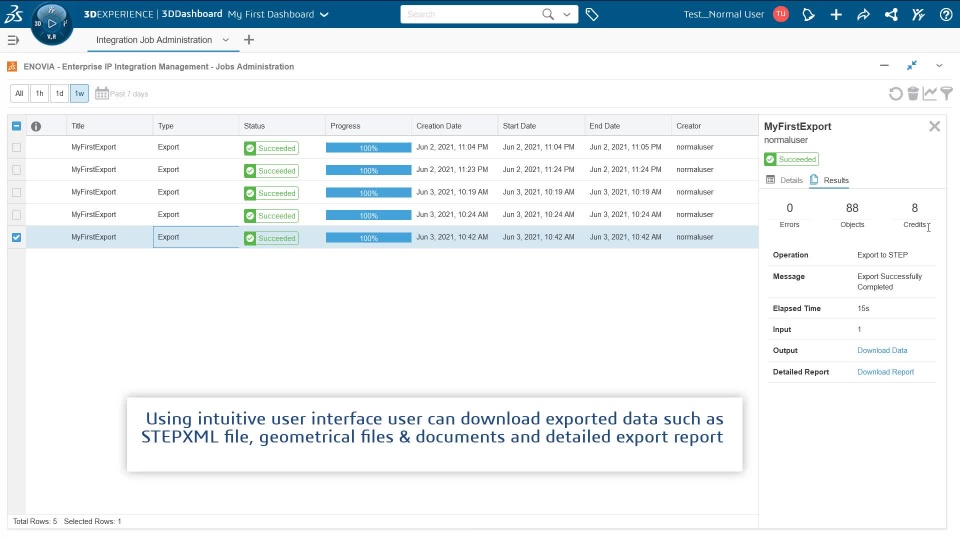The image size is (960, 540).
Task: Open the widget options chevron menu
Action: 939,66
